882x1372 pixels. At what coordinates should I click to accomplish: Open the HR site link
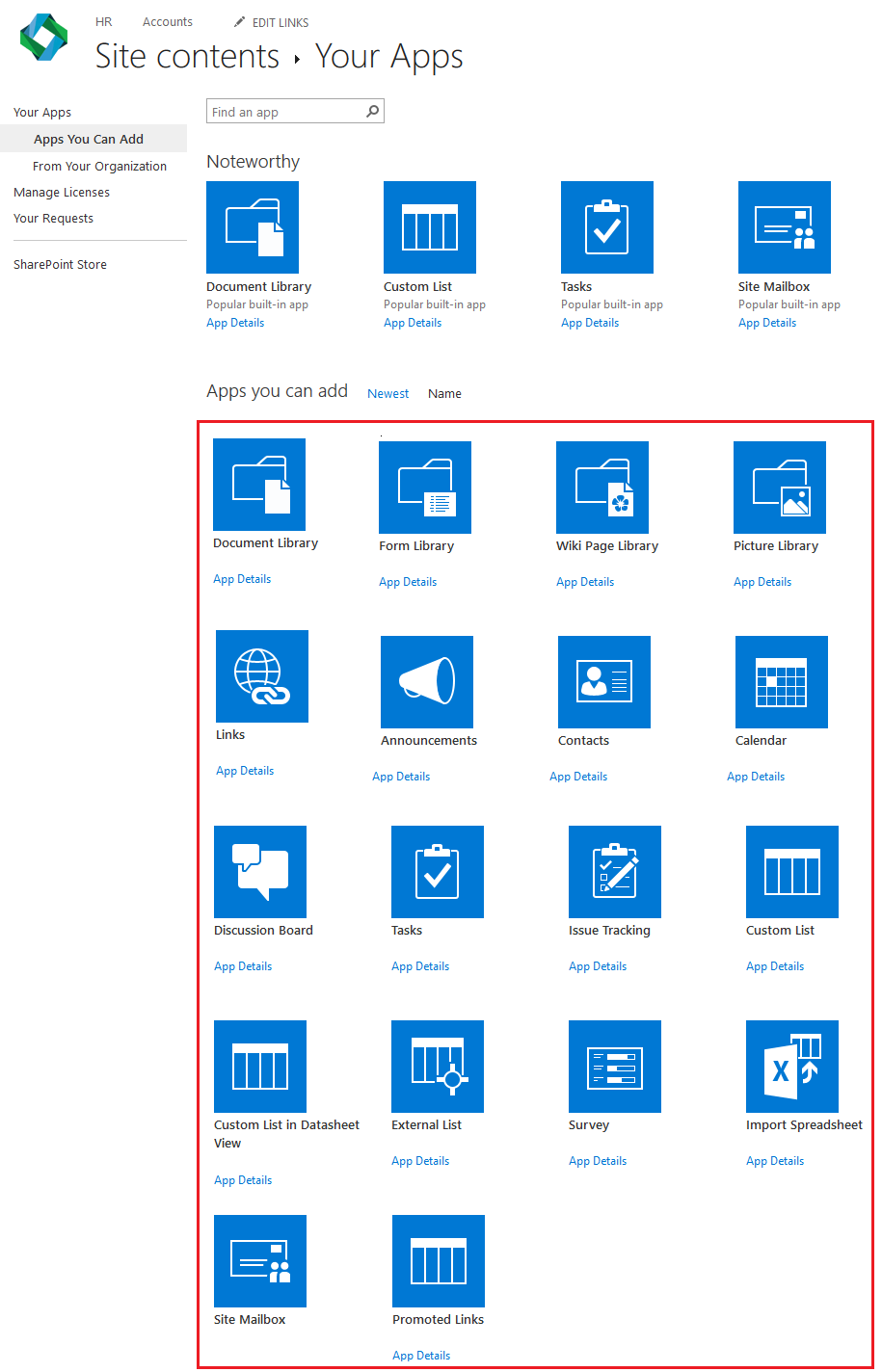point(103,21)
